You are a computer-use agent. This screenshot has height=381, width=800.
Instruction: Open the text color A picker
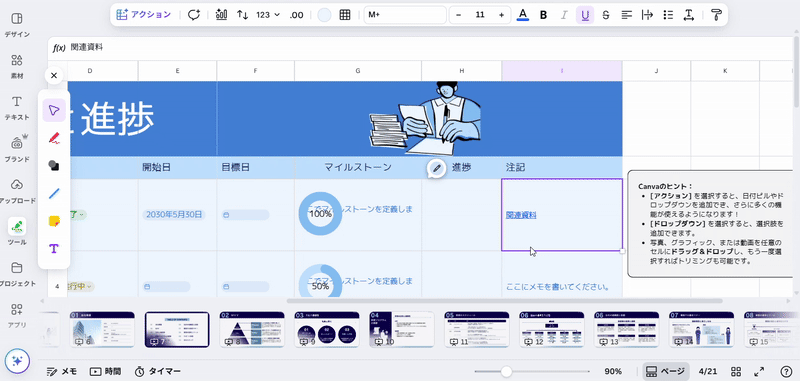tap(522, 15)
